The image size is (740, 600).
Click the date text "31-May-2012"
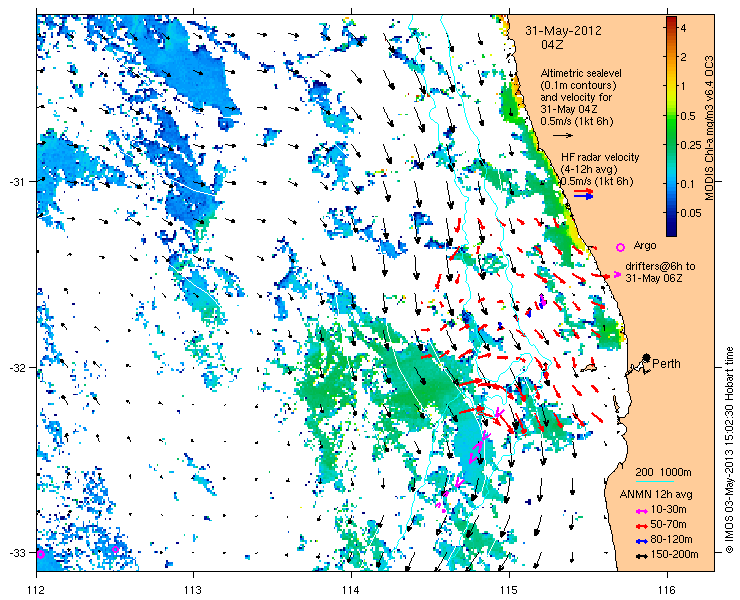pos(563,31)
